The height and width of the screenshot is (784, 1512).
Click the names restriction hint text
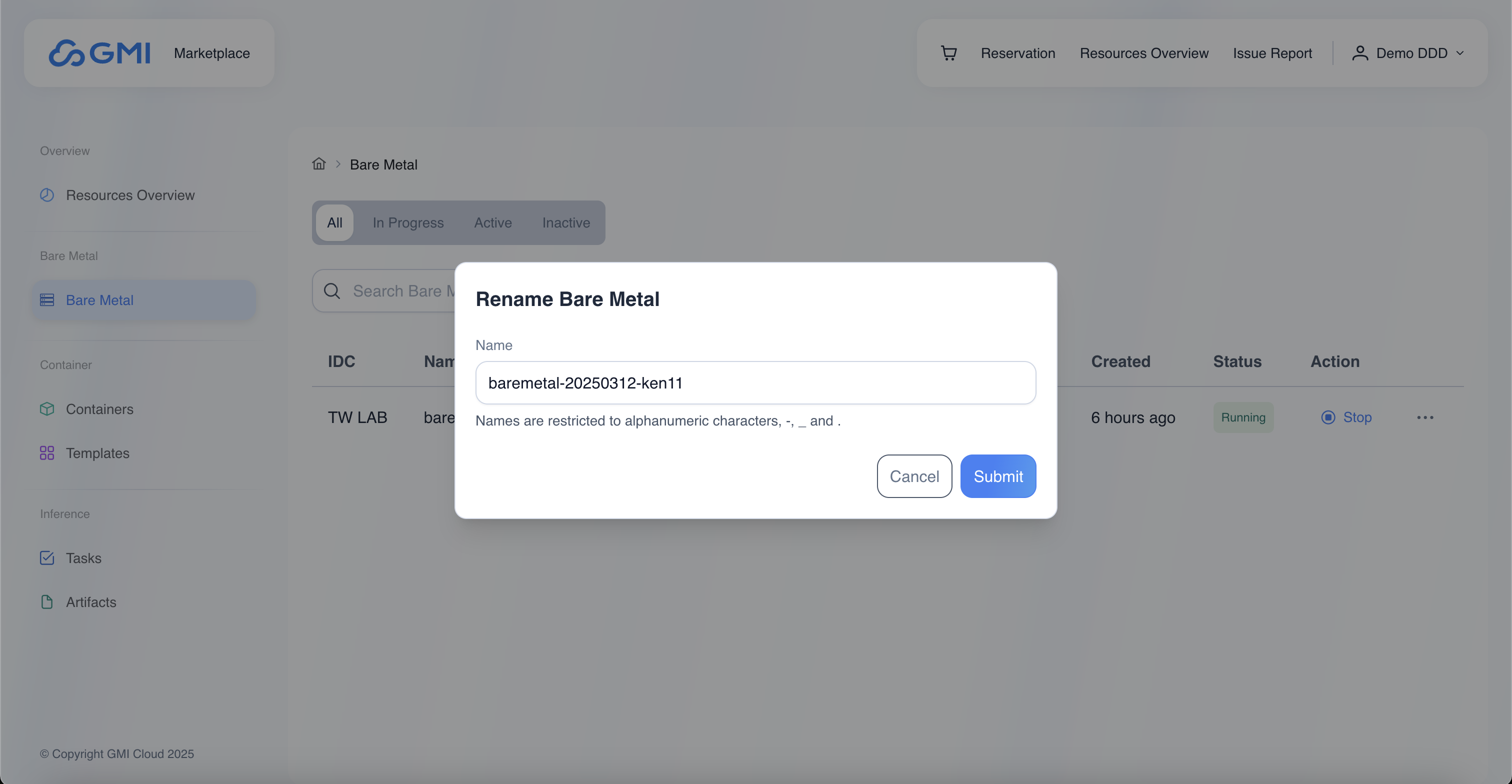(658, 421)
